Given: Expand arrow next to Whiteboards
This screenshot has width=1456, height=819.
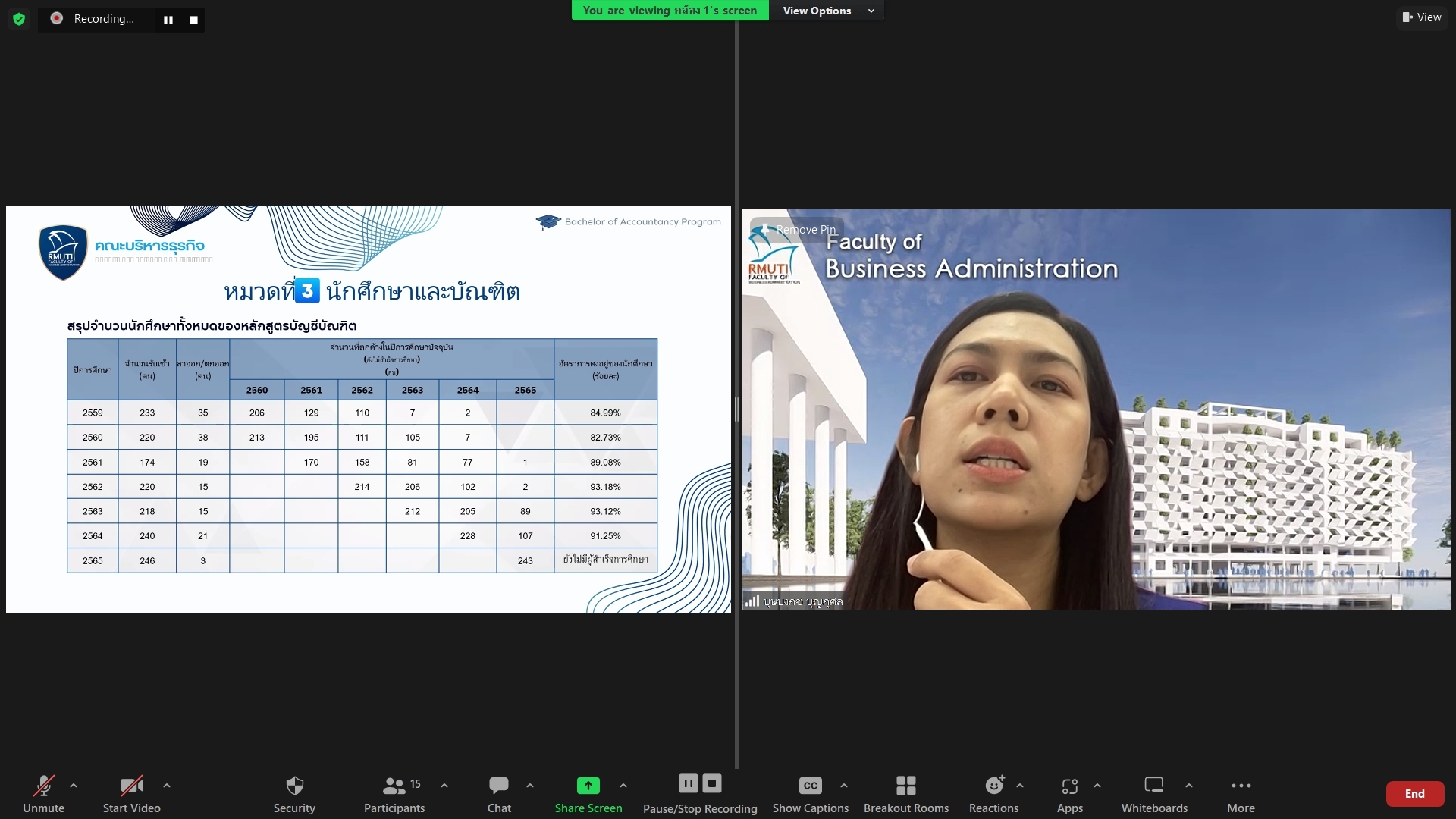Looking at the screenshot, I should click(x=1189, y=786).
